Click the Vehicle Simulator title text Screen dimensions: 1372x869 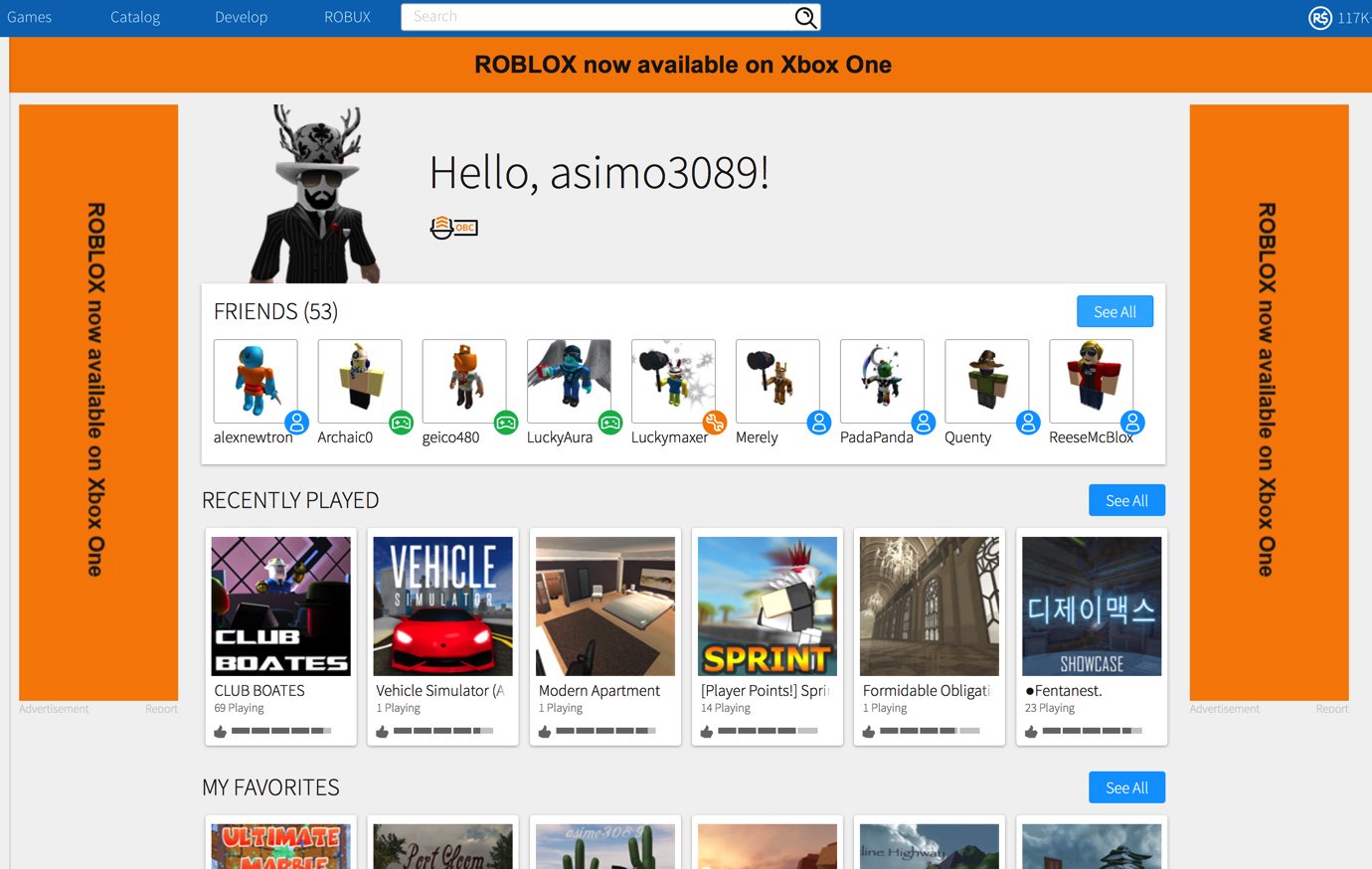(x=440, y=690)
